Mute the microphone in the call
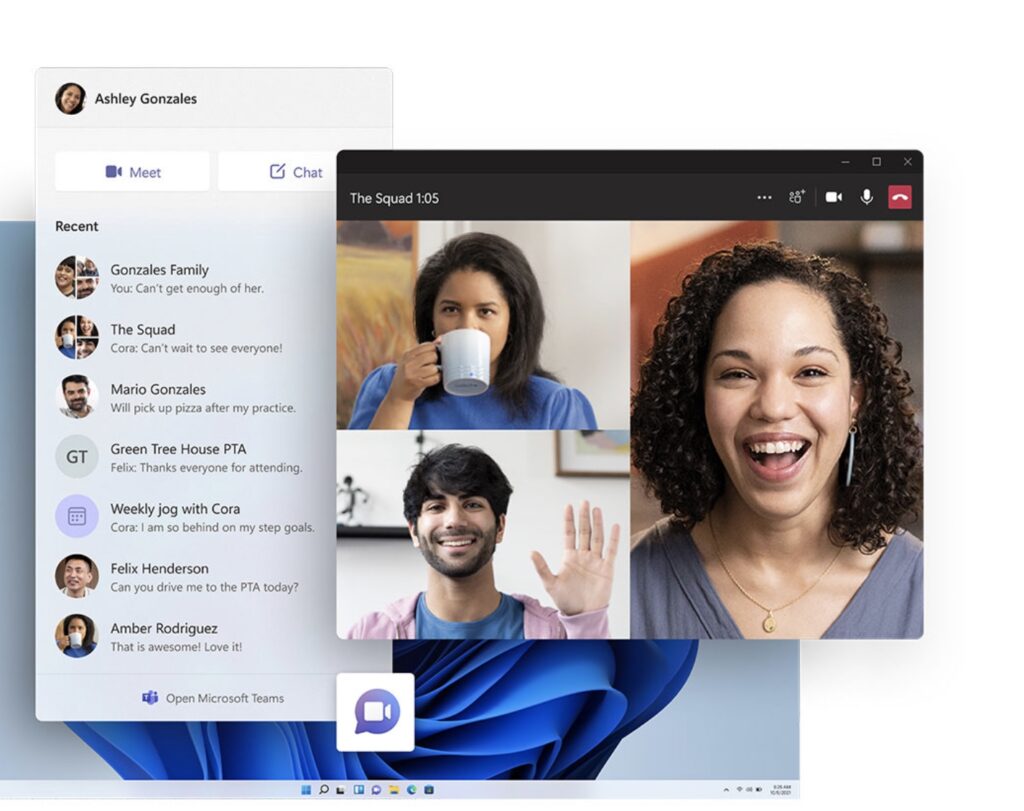The image size is (1024, 811). (x=867, y=197)
